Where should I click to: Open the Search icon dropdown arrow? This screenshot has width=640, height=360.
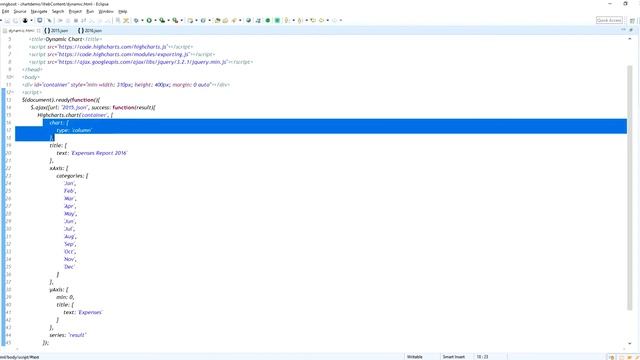pyautogui.click(x=240, y=20)
